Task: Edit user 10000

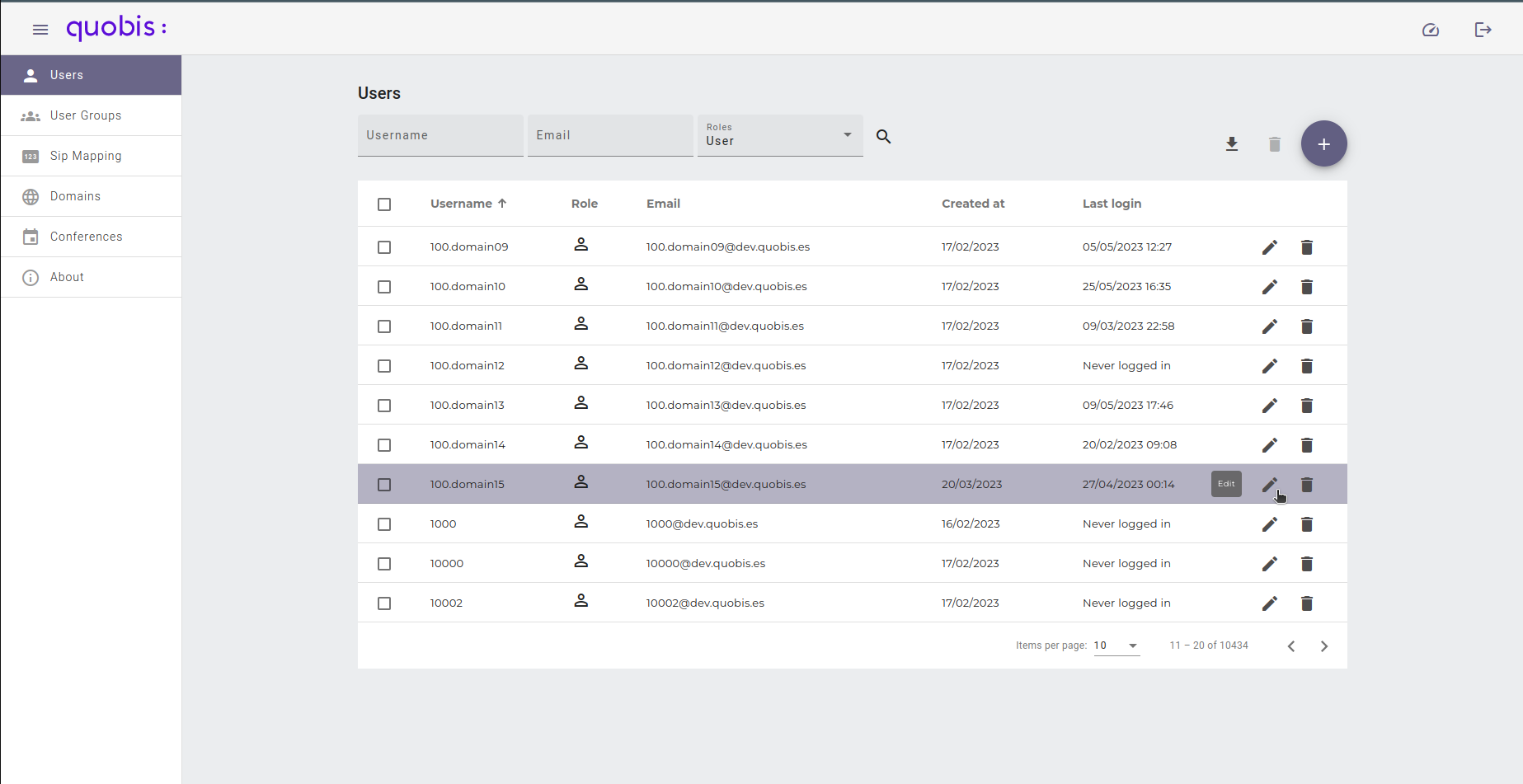Action: 1270,564
